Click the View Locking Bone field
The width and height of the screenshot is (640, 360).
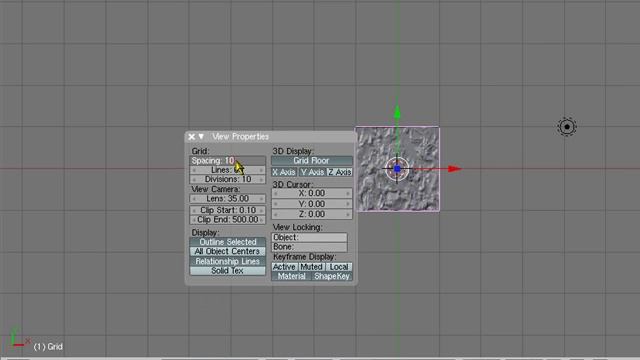[309, 247]
